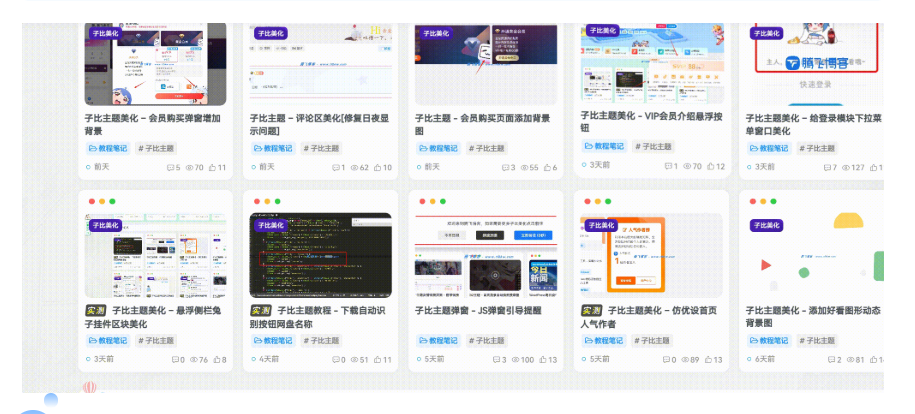Open comments on 仿优设首页人气作者 card
This screenshot has height=414, width=915.
(667, 360)
